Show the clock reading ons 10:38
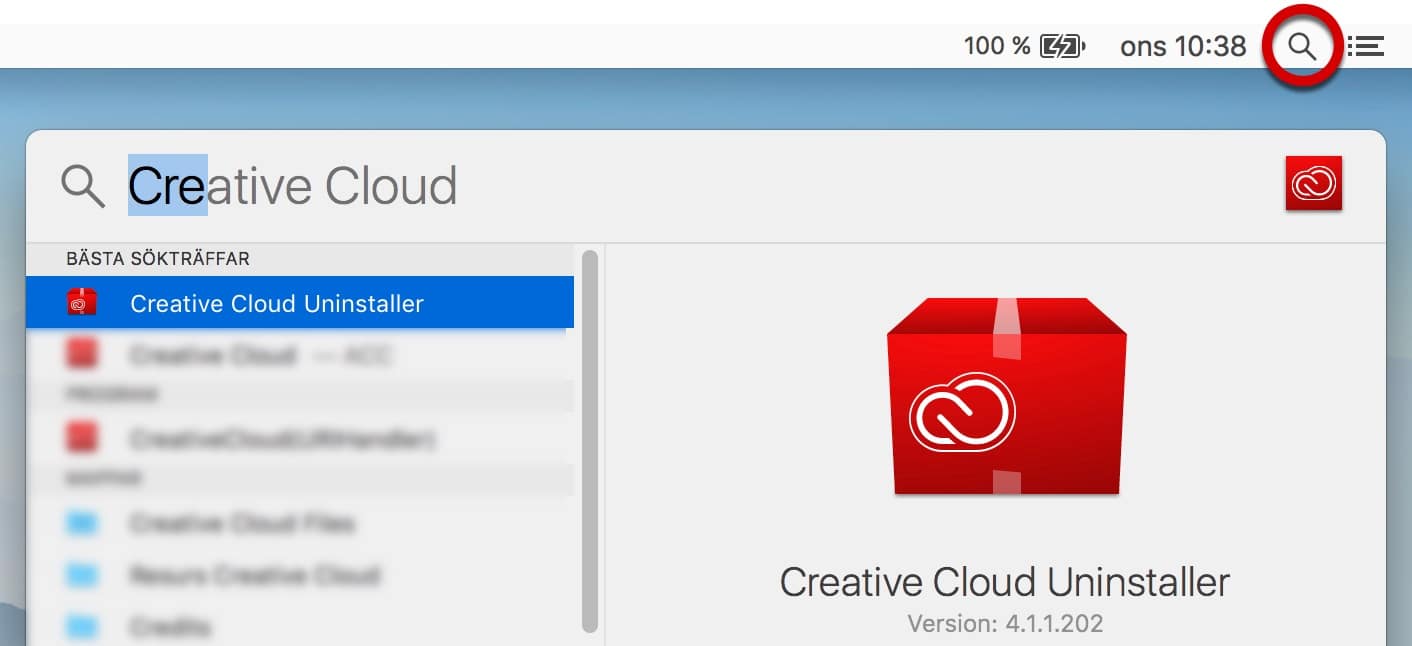Viewport: 1412px width, 646px height. 1183,46
